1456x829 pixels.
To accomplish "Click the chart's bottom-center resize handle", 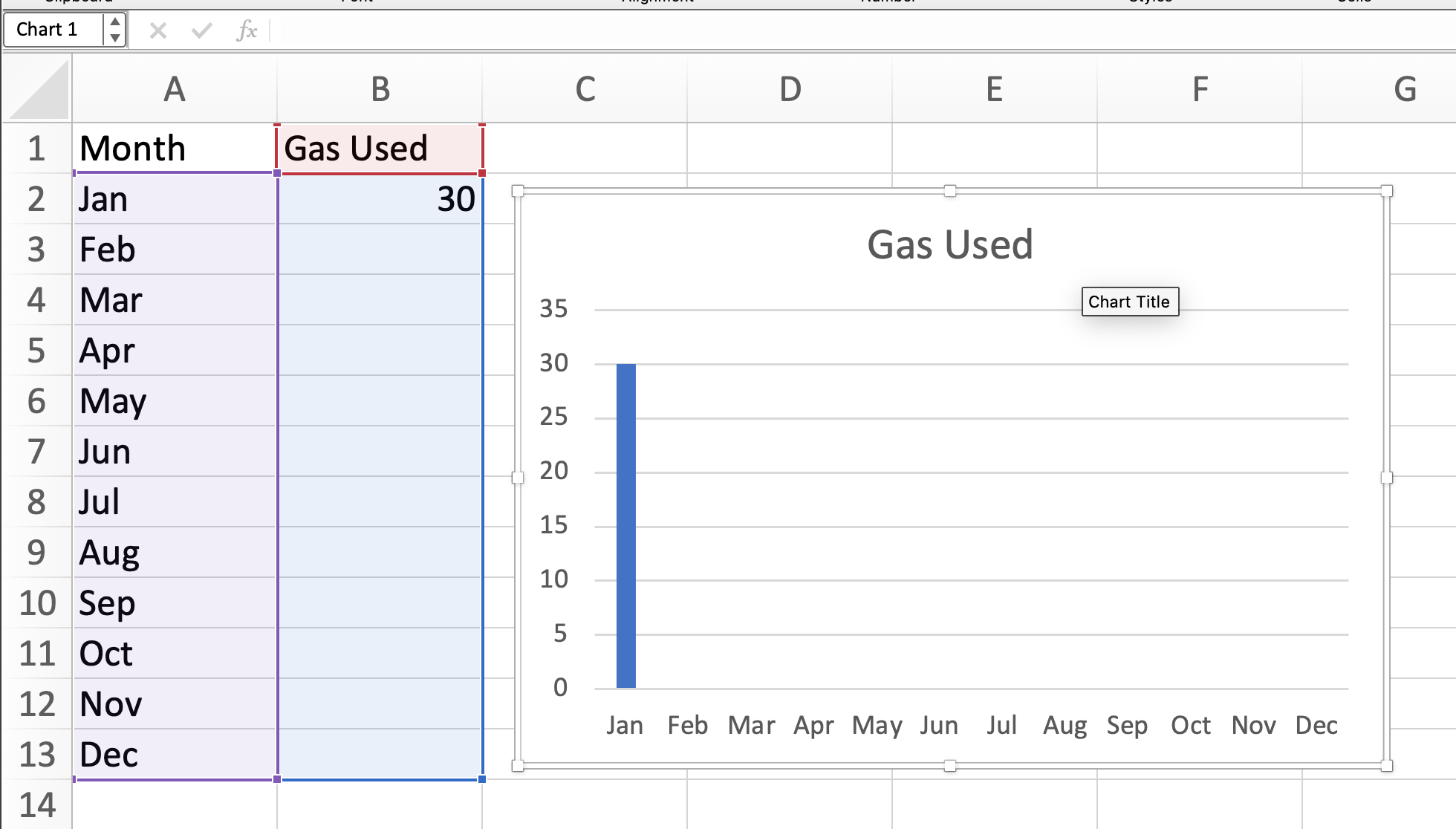I will tap(949, 766).
